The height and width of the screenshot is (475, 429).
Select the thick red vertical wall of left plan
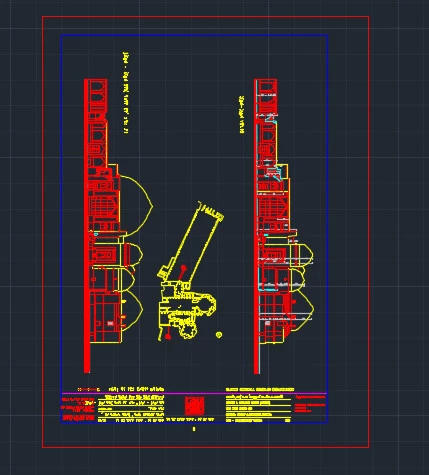[x=87, y=226]
